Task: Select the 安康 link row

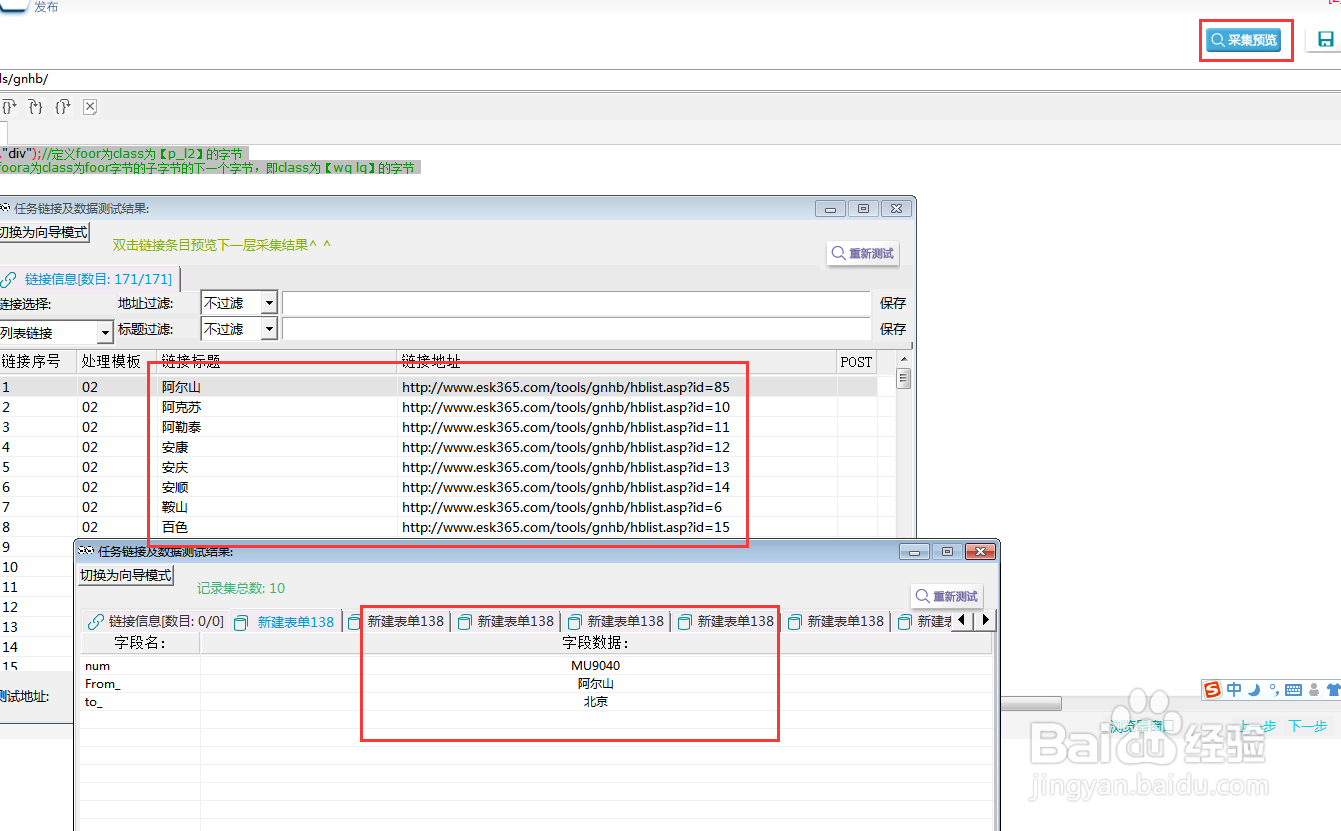Action: click(x=438, y=447)
